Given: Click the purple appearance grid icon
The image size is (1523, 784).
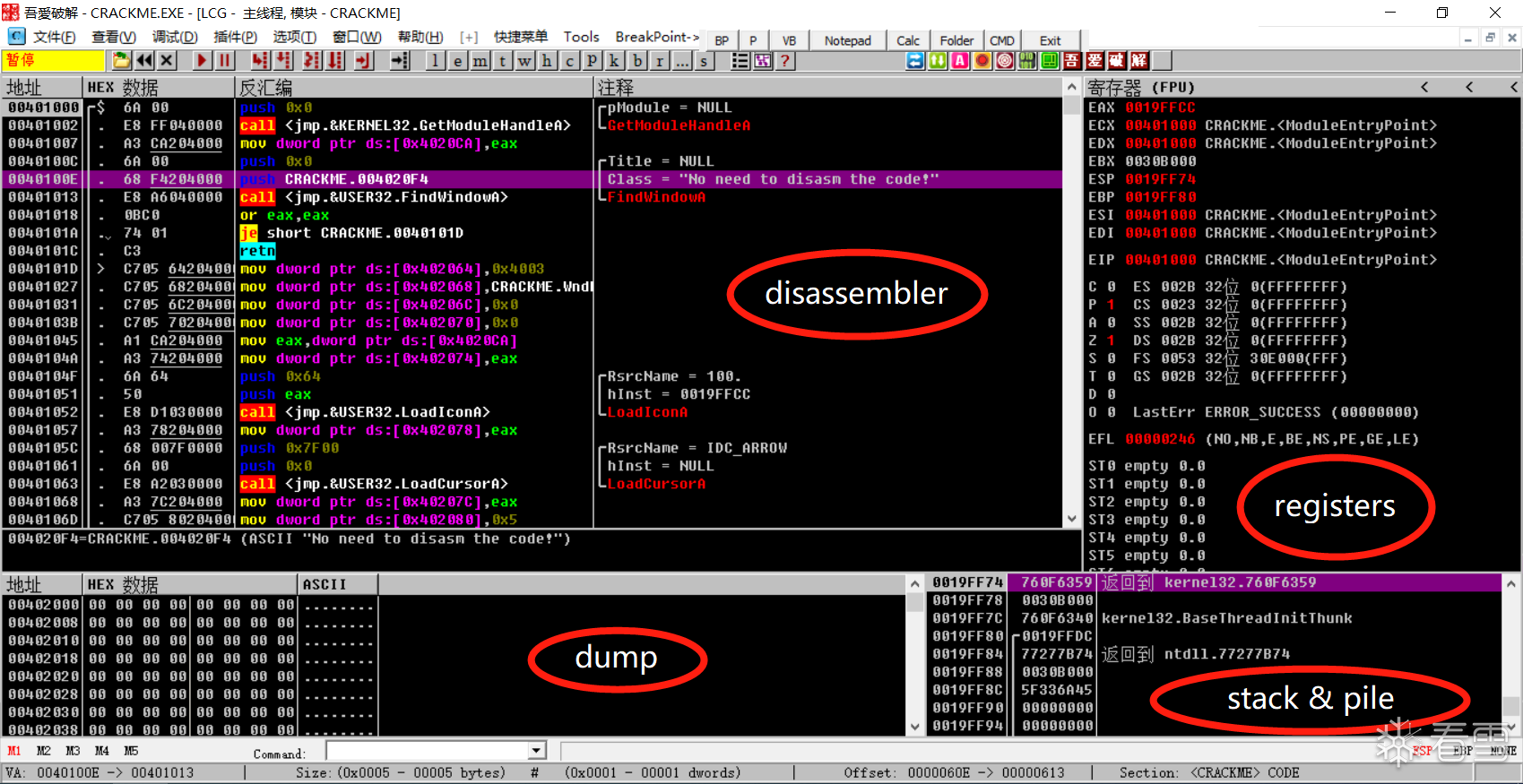Looking at the screenshot, I should point(763,61).
